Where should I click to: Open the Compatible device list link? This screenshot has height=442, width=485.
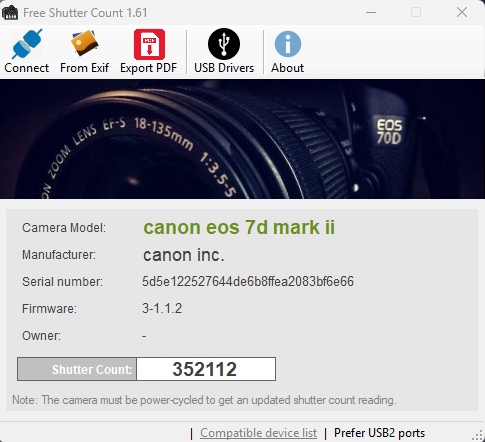258,433
